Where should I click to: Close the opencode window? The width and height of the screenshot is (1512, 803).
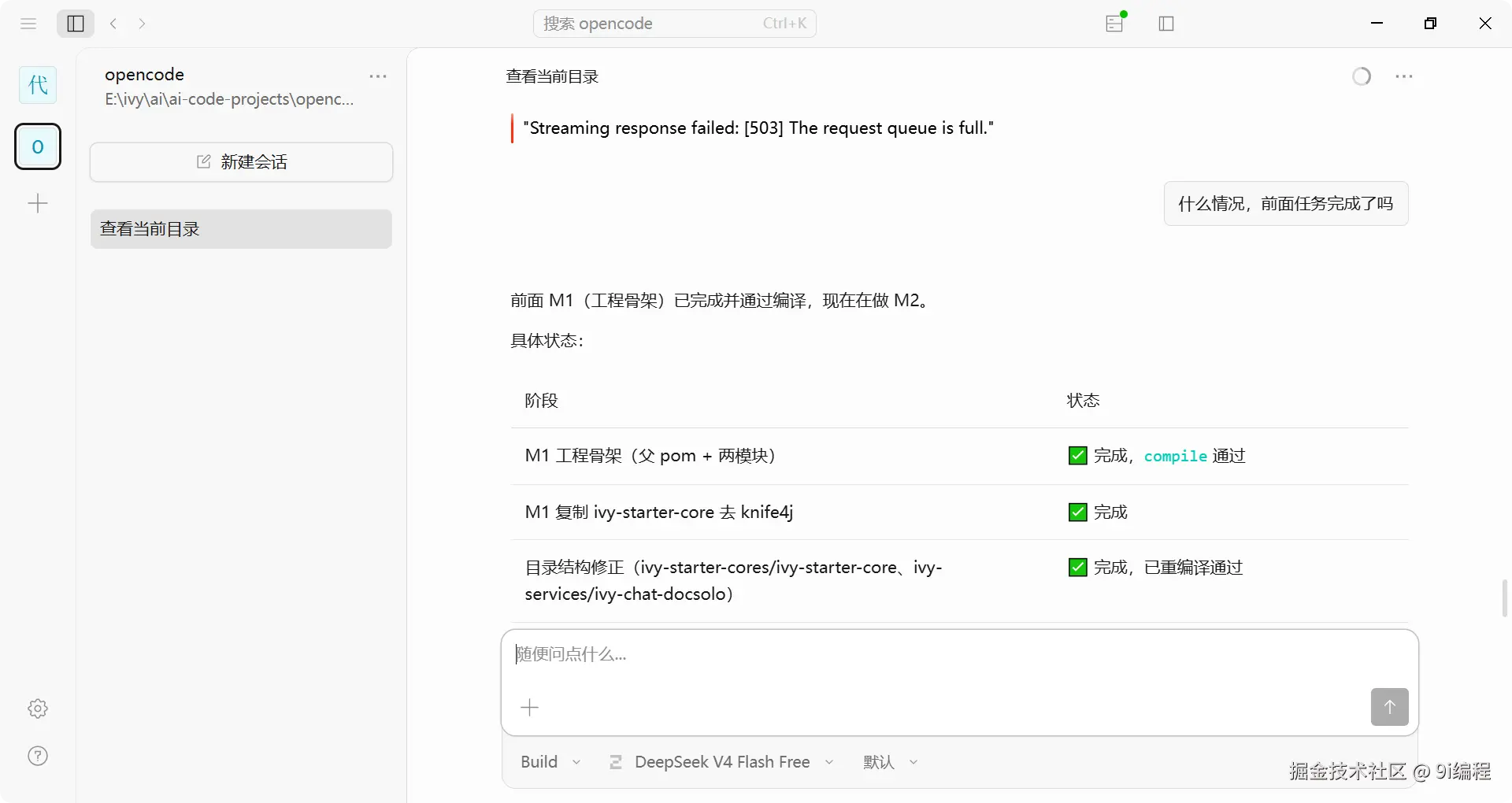1485,24
